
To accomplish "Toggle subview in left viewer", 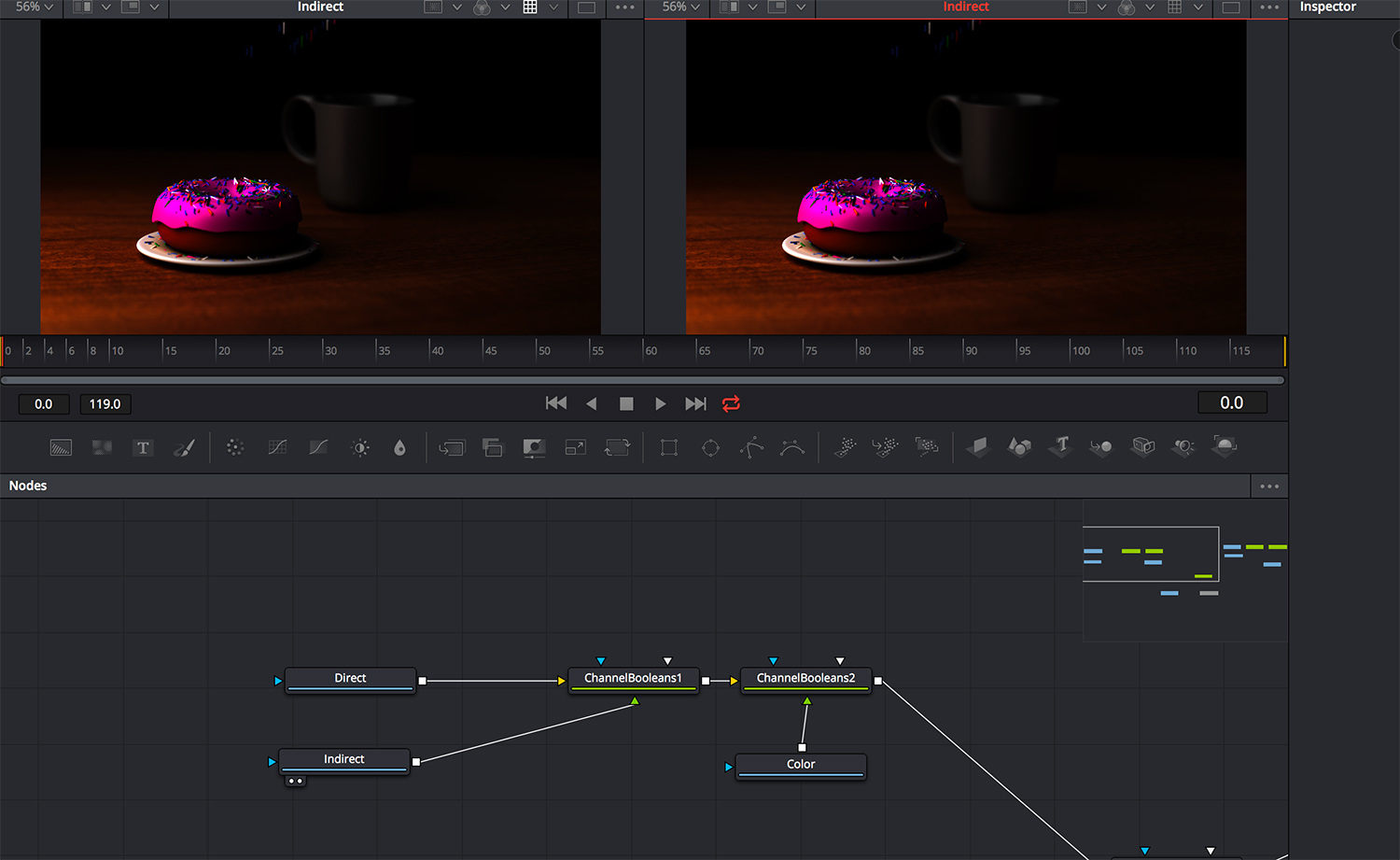I will coord(131,7).
